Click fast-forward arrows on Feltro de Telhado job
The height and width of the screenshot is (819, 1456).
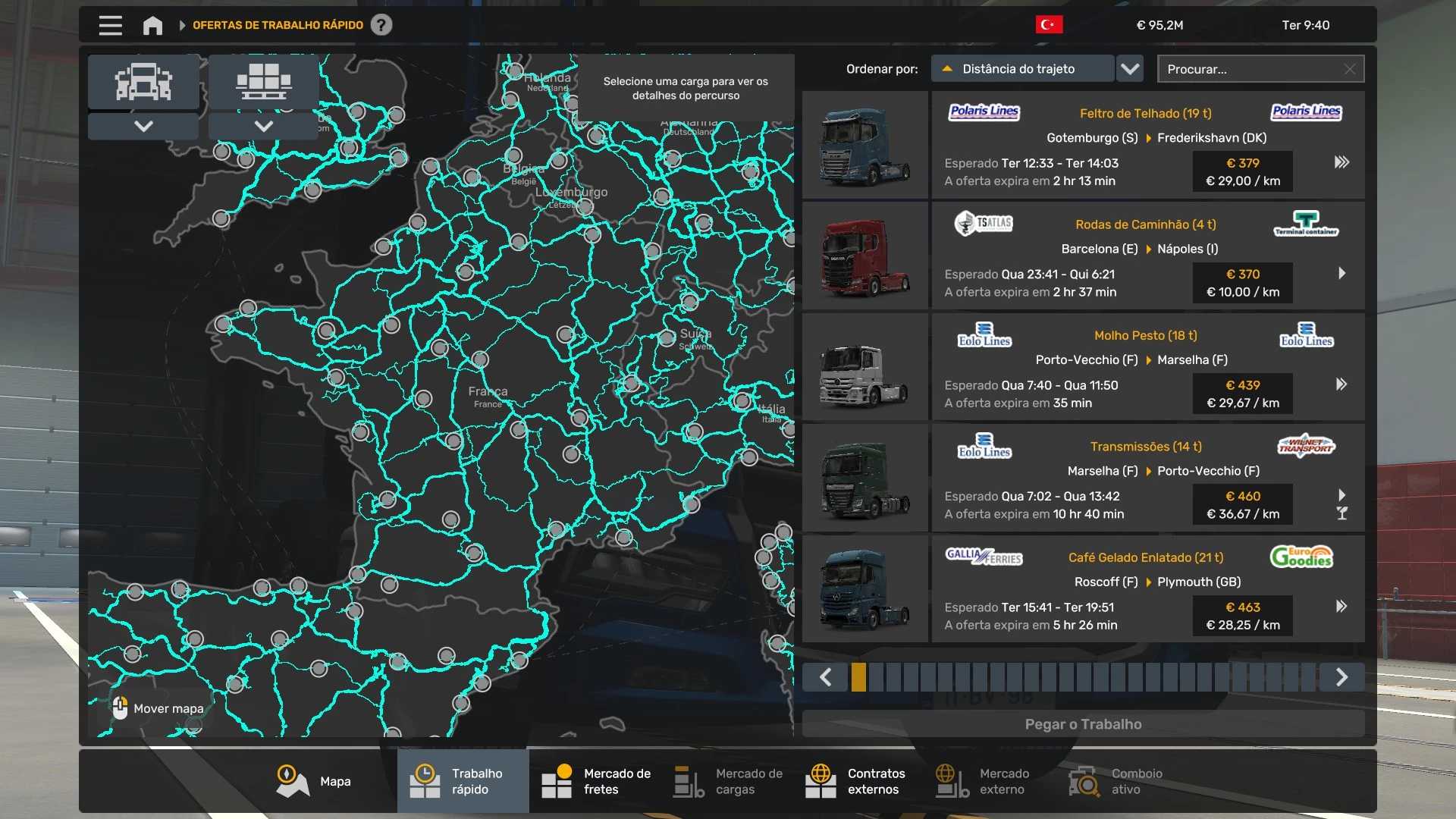(x=1341, y=162)
